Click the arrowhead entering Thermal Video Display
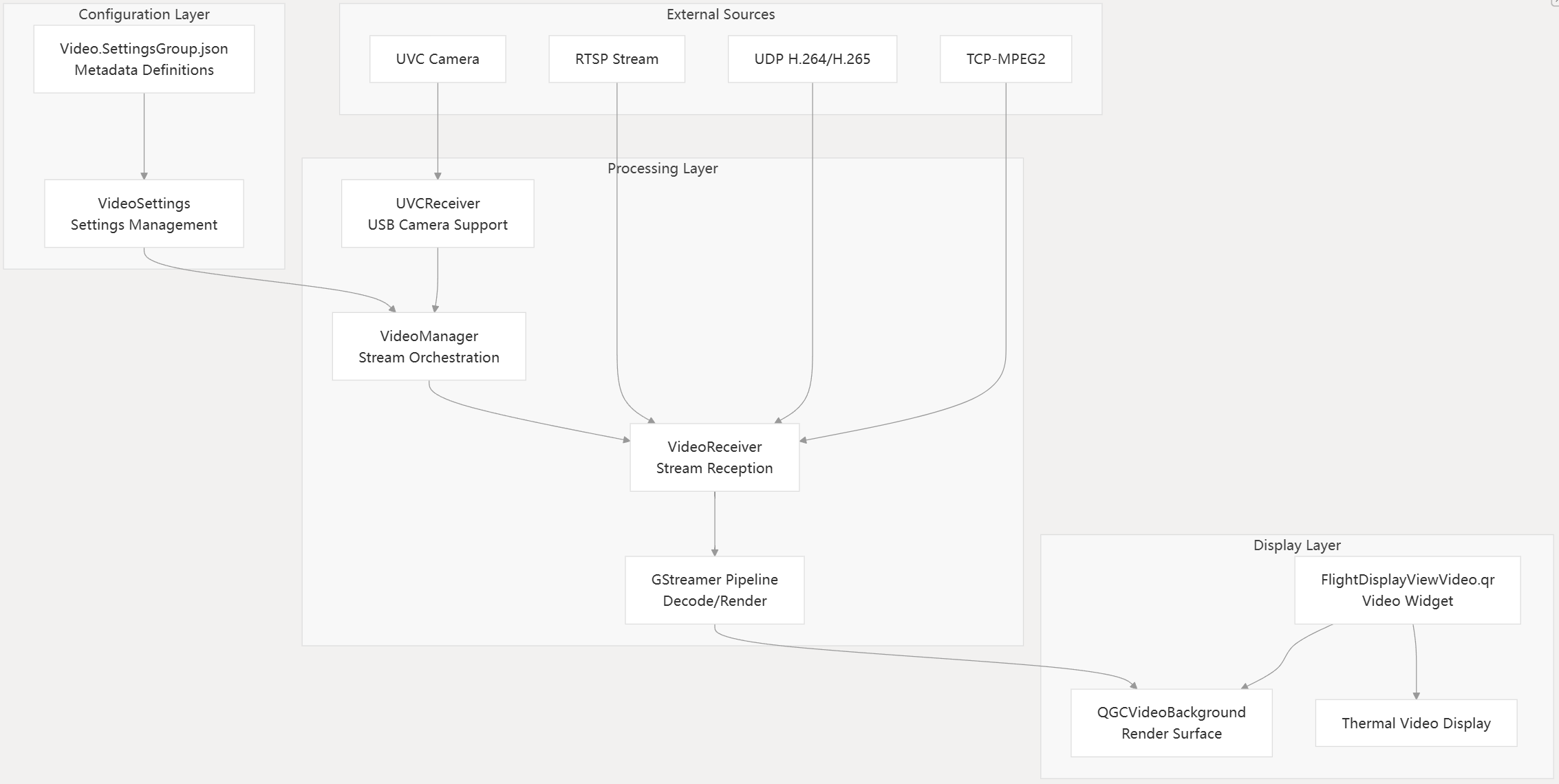1559x784 pixels. [1416, 696]
